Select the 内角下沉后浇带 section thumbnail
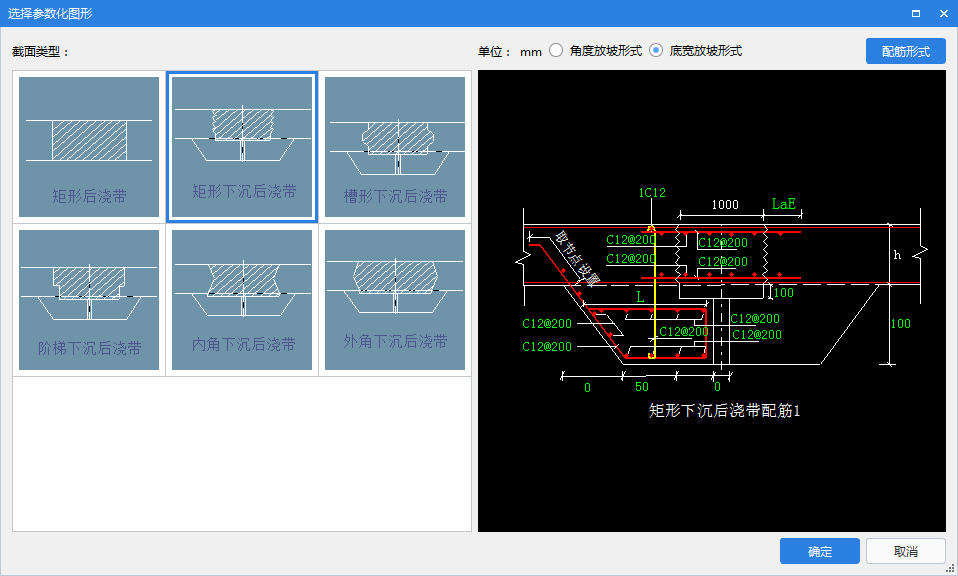The image size is (958, 576). click(x=242, y=299)
